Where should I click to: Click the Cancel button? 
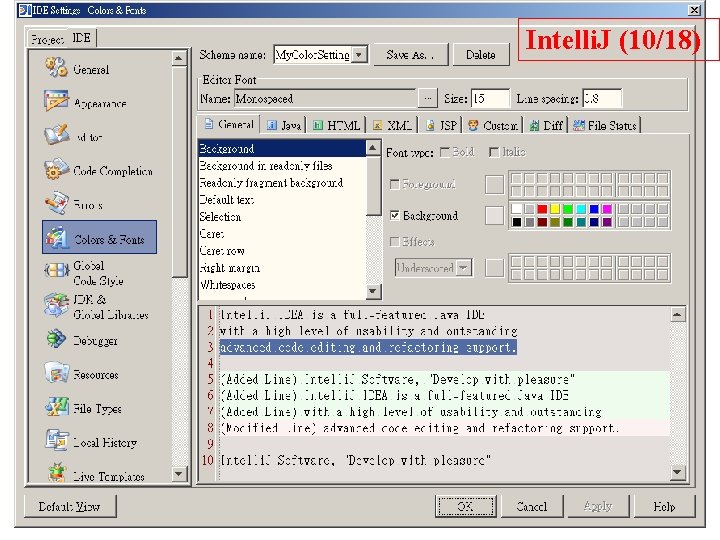[532, 506]
